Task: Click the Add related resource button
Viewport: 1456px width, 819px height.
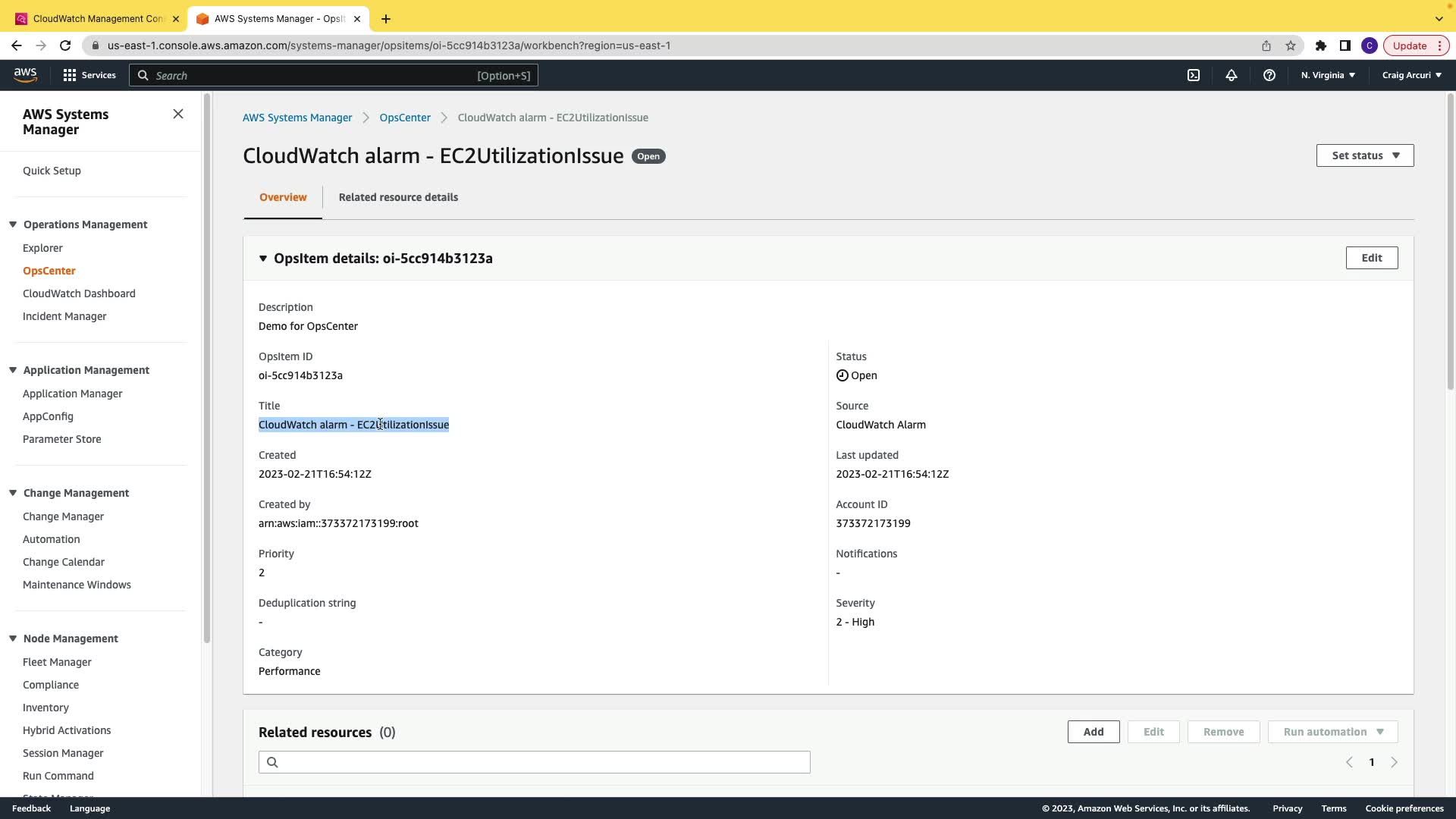Action: tap(1093, 732)
